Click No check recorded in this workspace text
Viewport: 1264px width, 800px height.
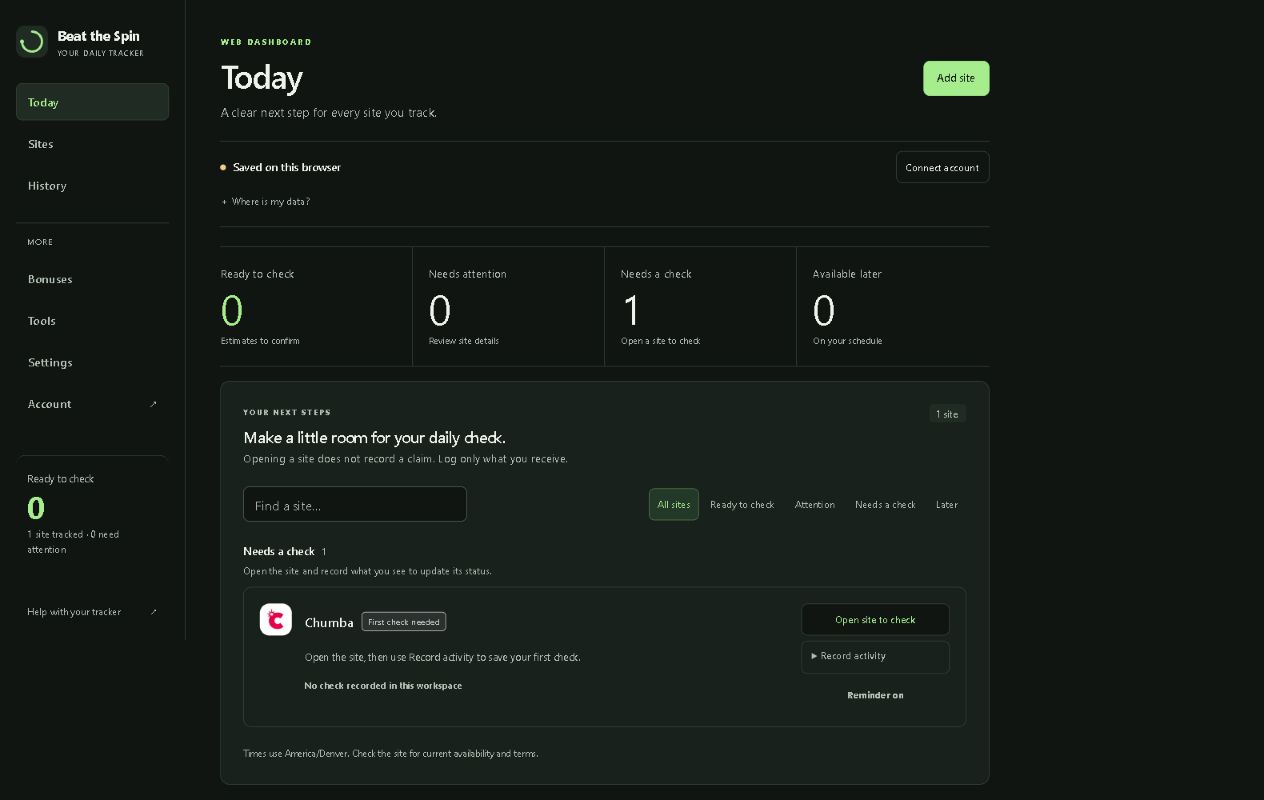(x=383, y=686)
